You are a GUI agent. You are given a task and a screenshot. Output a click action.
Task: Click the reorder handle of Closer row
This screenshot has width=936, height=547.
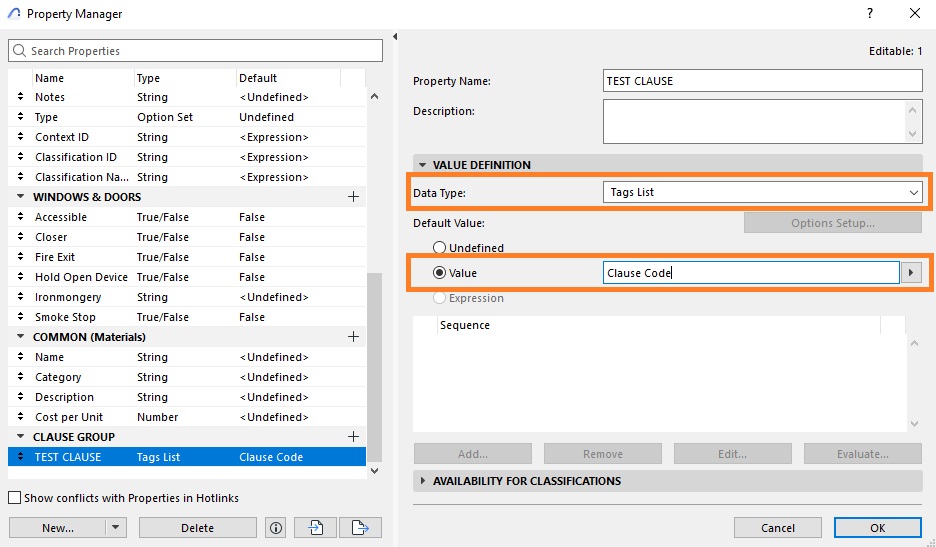coord(20,237)
